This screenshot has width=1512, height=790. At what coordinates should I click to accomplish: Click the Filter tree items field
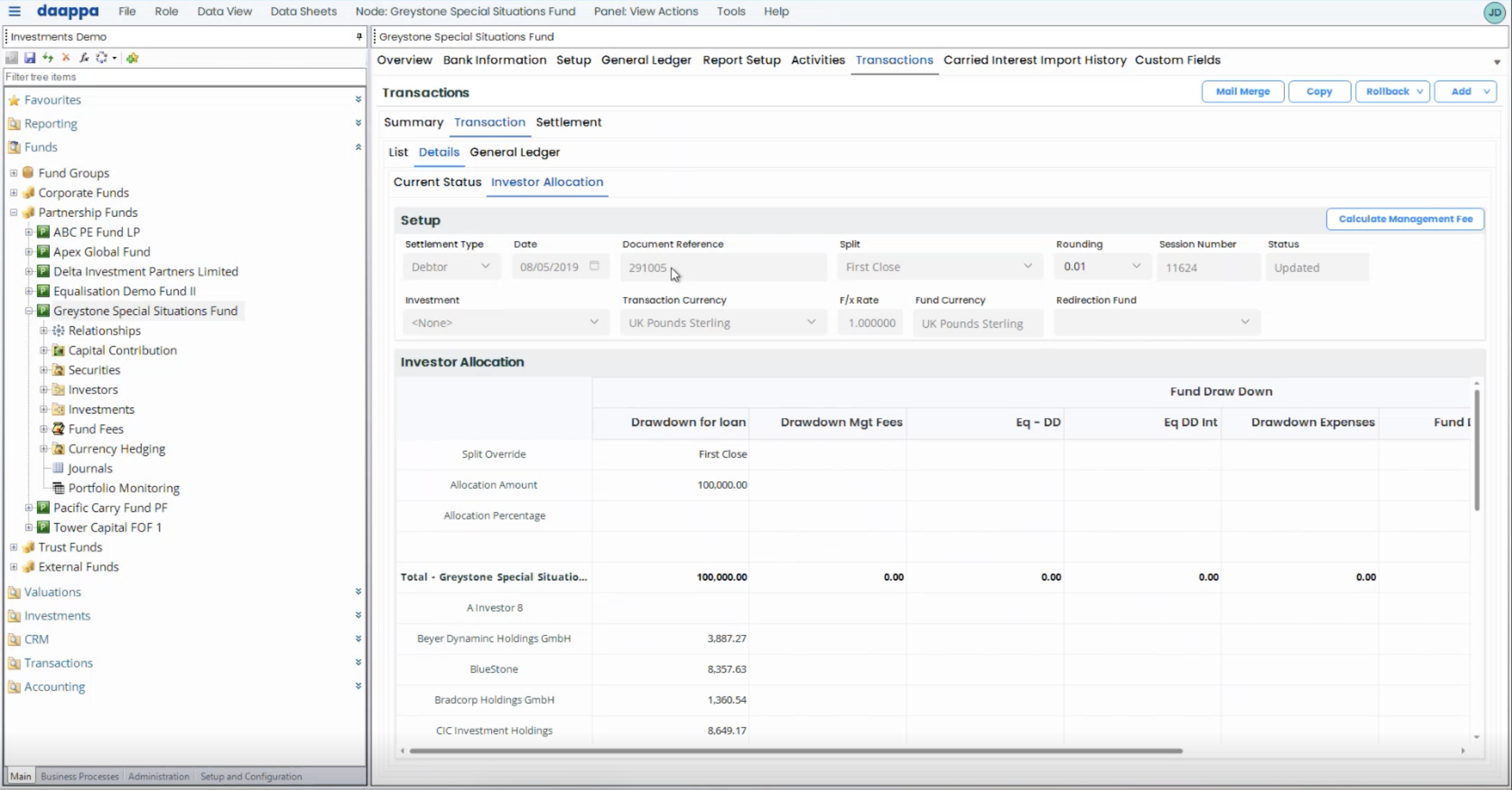184,77
